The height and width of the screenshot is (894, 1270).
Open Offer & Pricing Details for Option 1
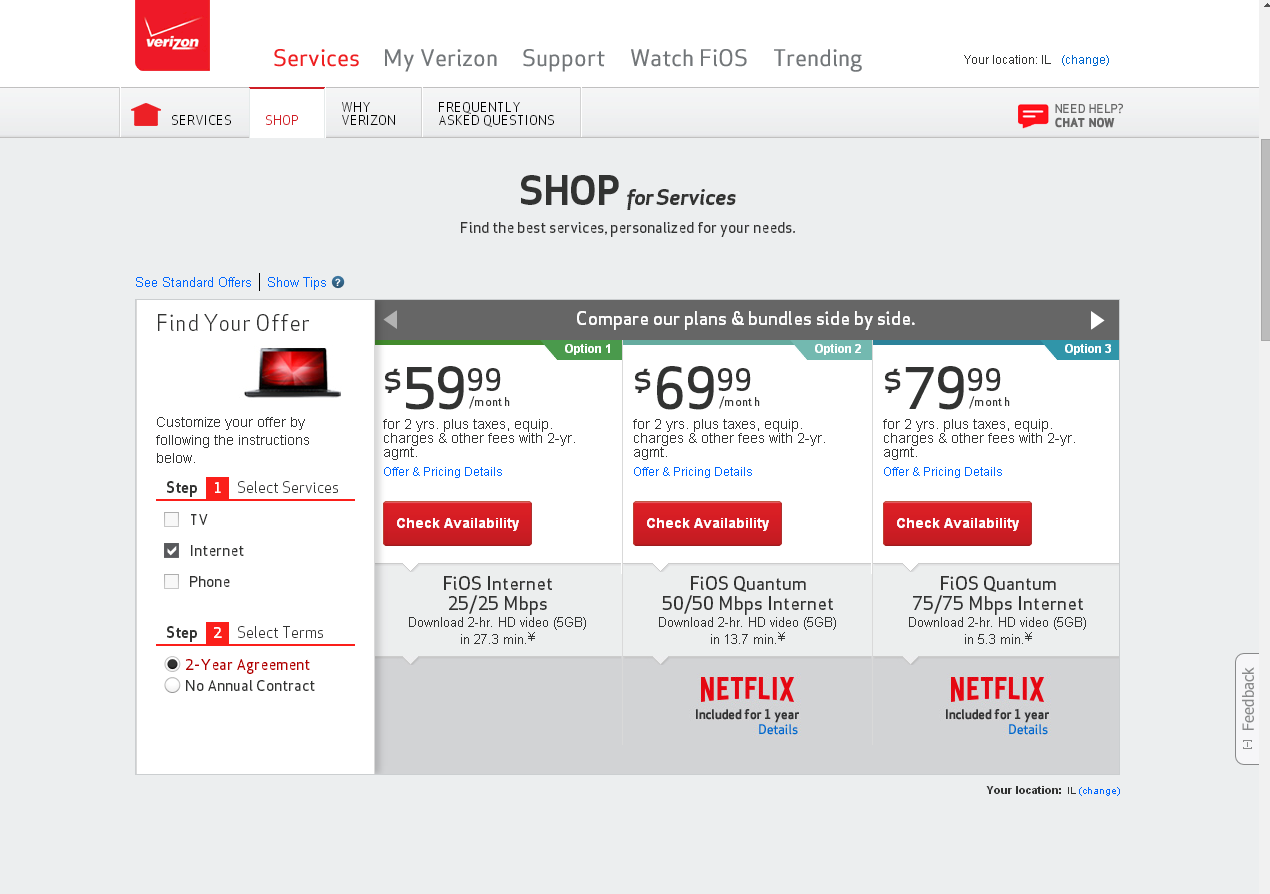pos(442,472)
